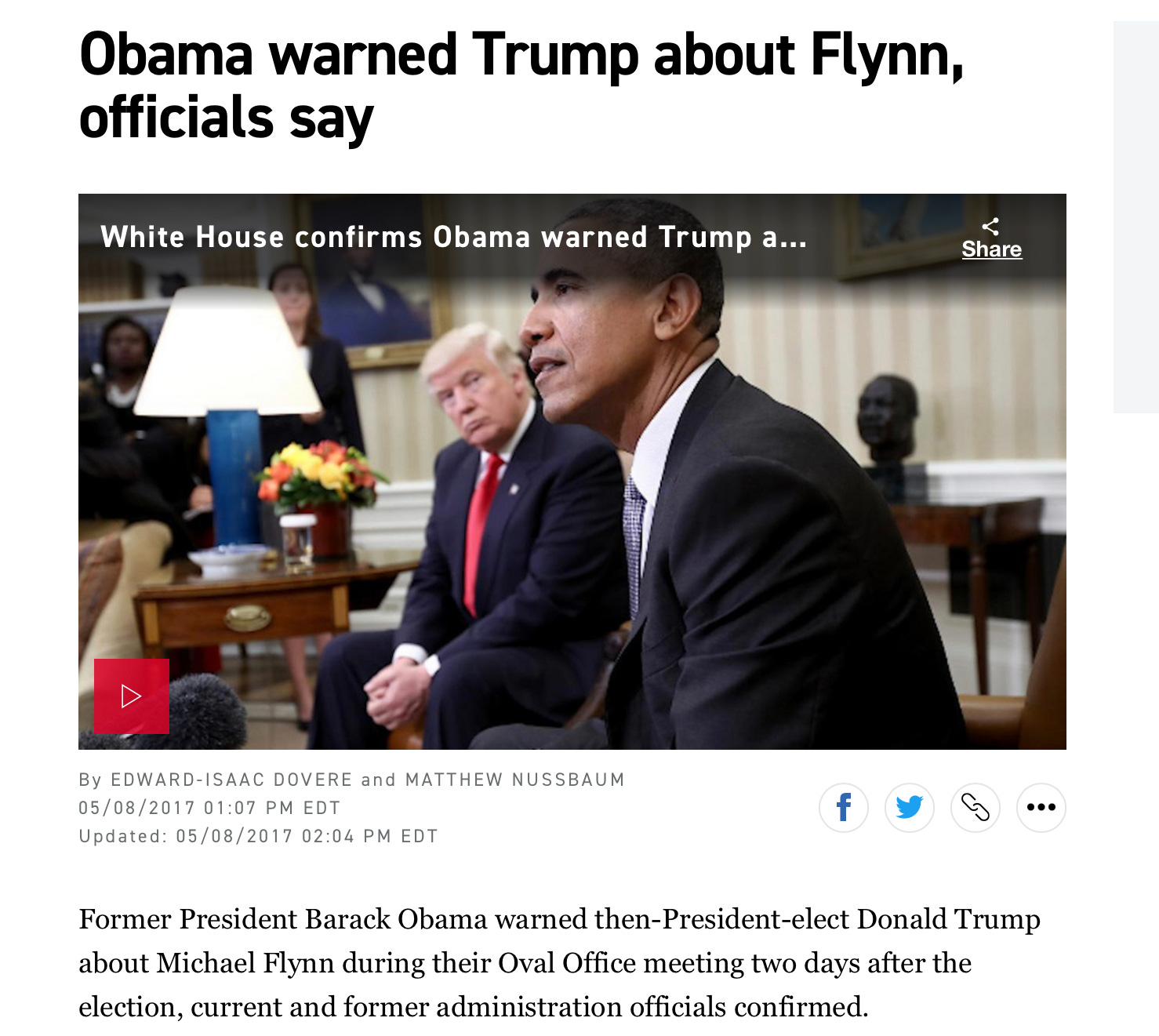Click the publish date 05/08/2017 01:07 PM EDT
1159x1036 pixels.
(209, 808)
